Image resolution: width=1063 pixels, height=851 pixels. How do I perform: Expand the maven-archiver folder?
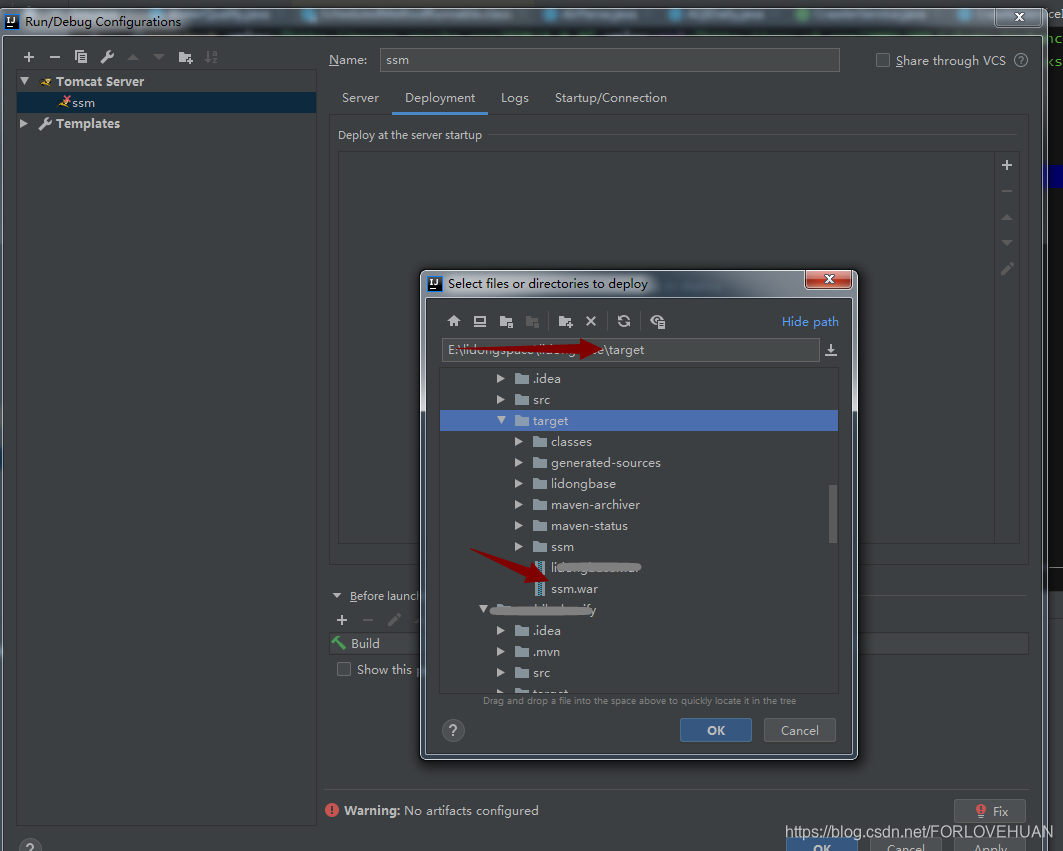pyautogui.click(x=519, y=504)
